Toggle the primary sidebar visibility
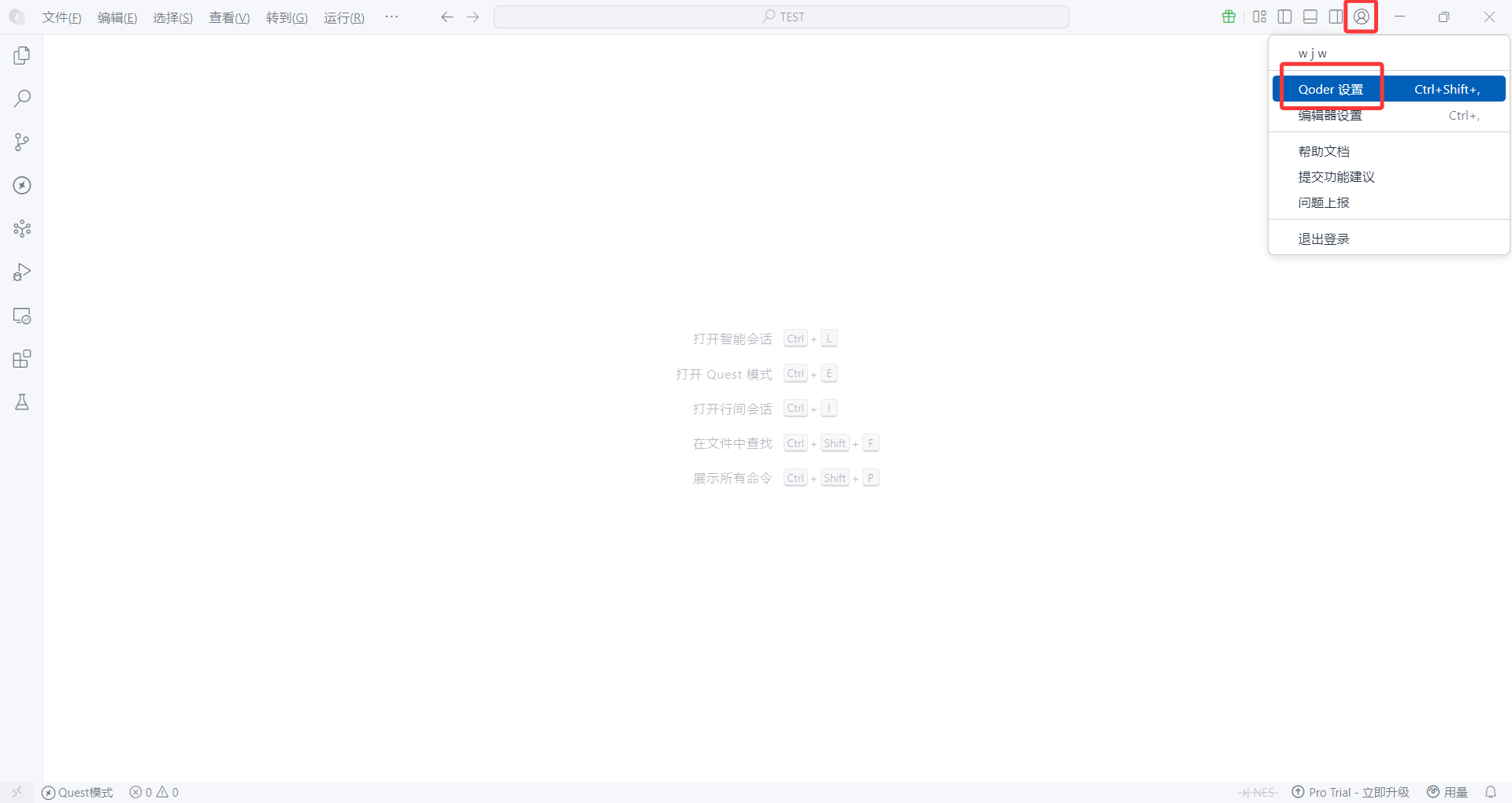The width and height of the screenshot is (1512, 803). pos(1284,17)
